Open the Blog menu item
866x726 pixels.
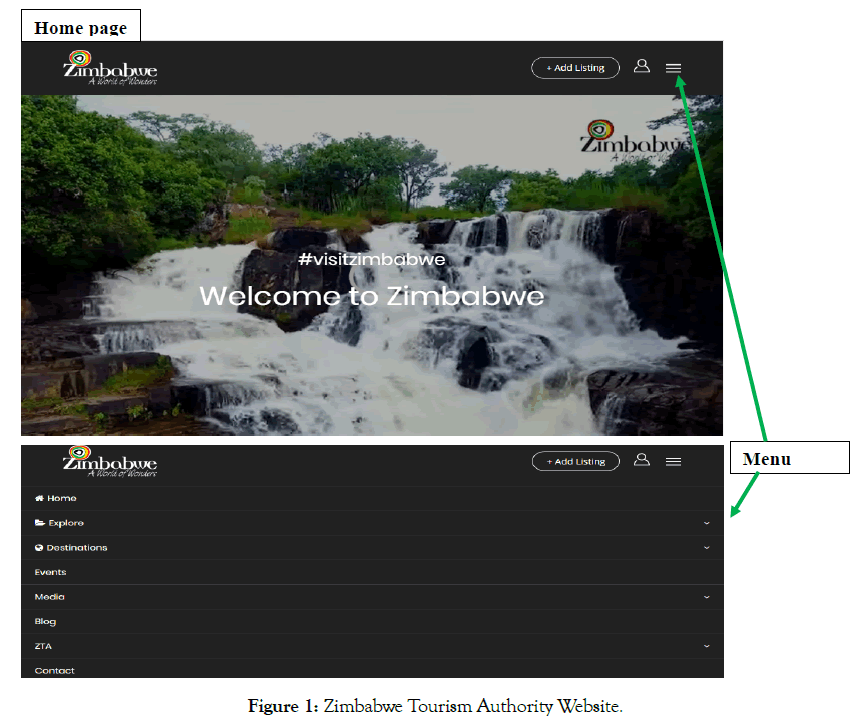pos(45,621)
